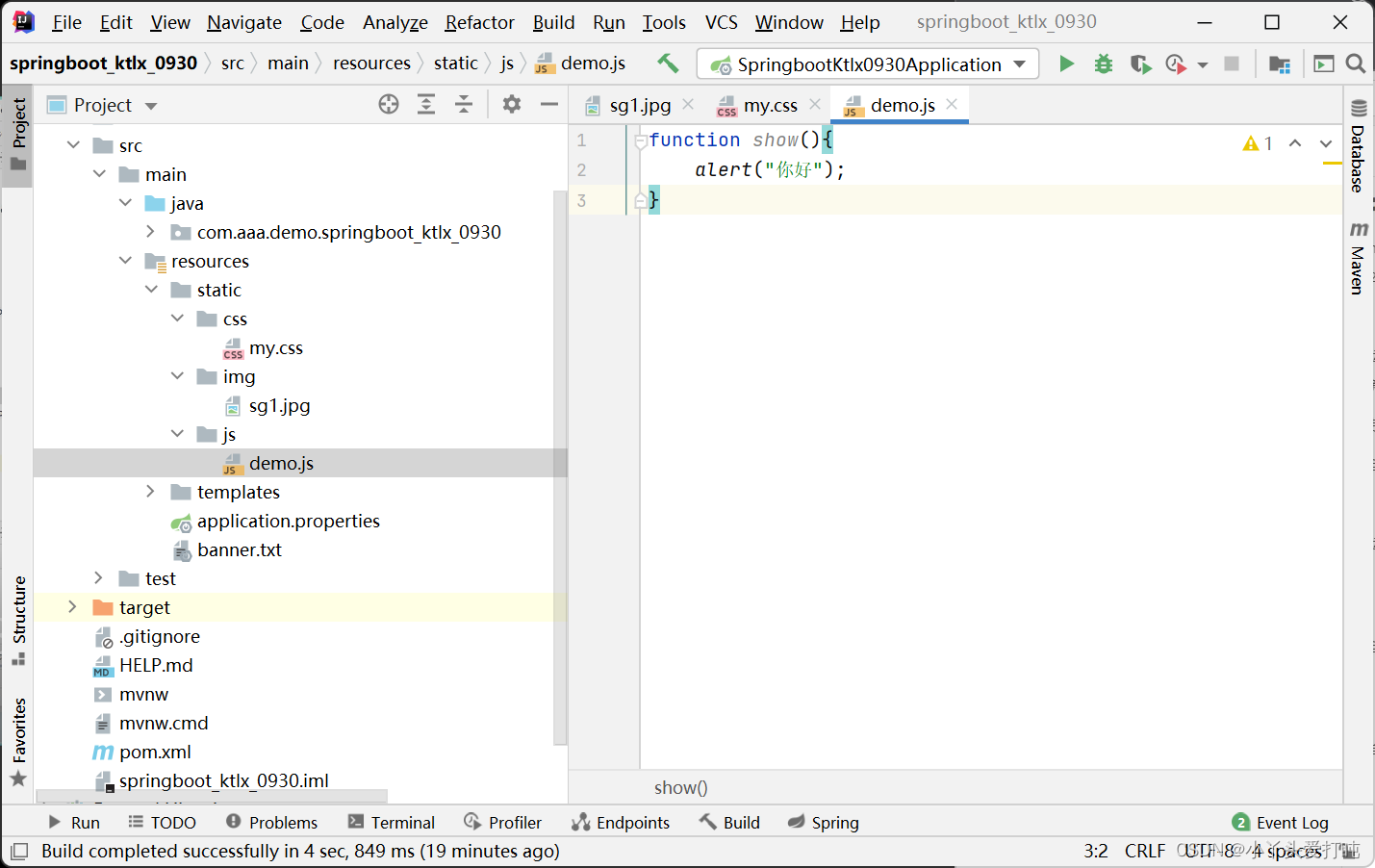Close the demo.js editor tab
The height and width of the screenshot is (868, 1375).
952,104
